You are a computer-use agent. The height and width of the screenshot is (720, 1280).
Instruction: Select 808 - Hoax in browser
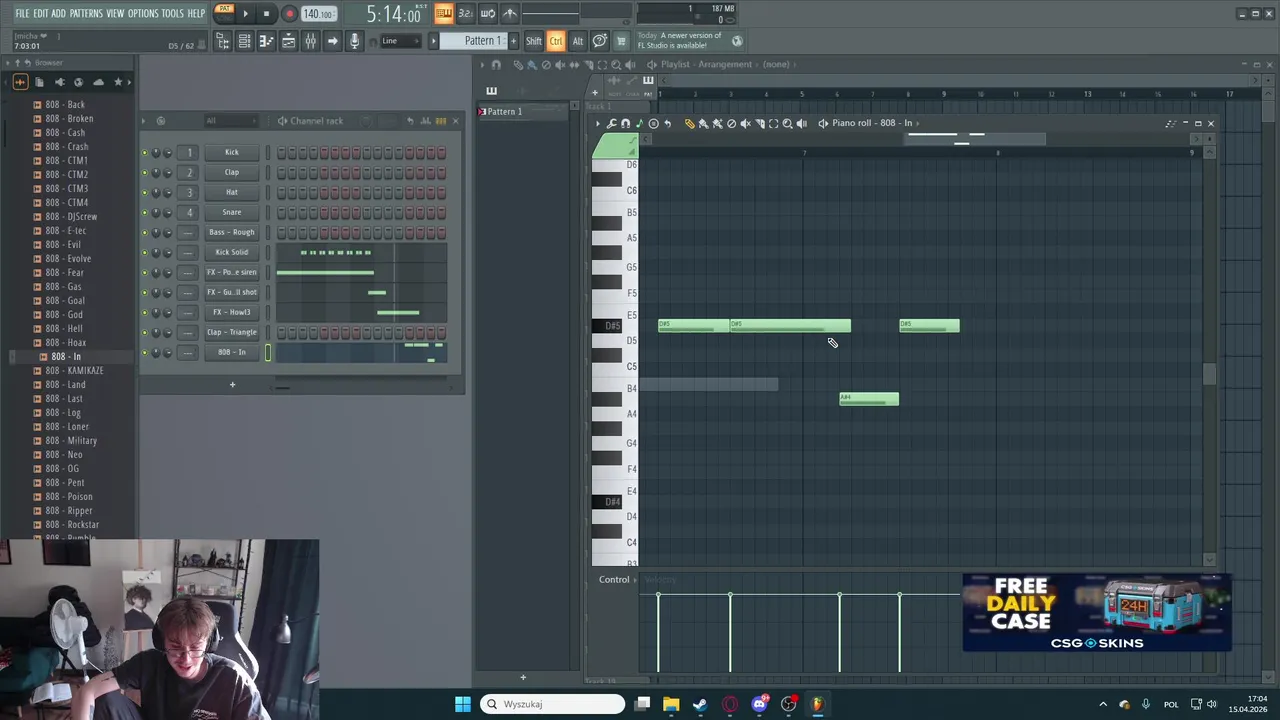point(65,342)
